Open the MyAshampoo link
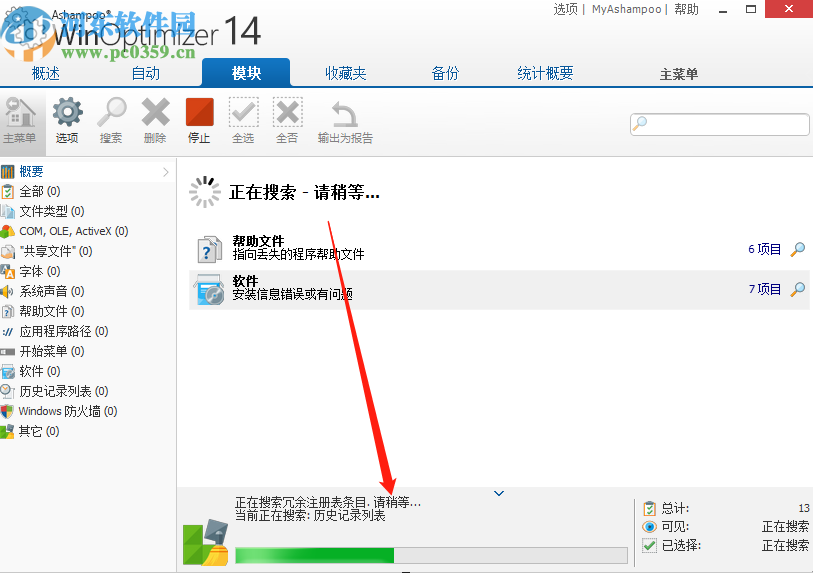The width and height of the screenshot is (813, 573). [626, 9]
